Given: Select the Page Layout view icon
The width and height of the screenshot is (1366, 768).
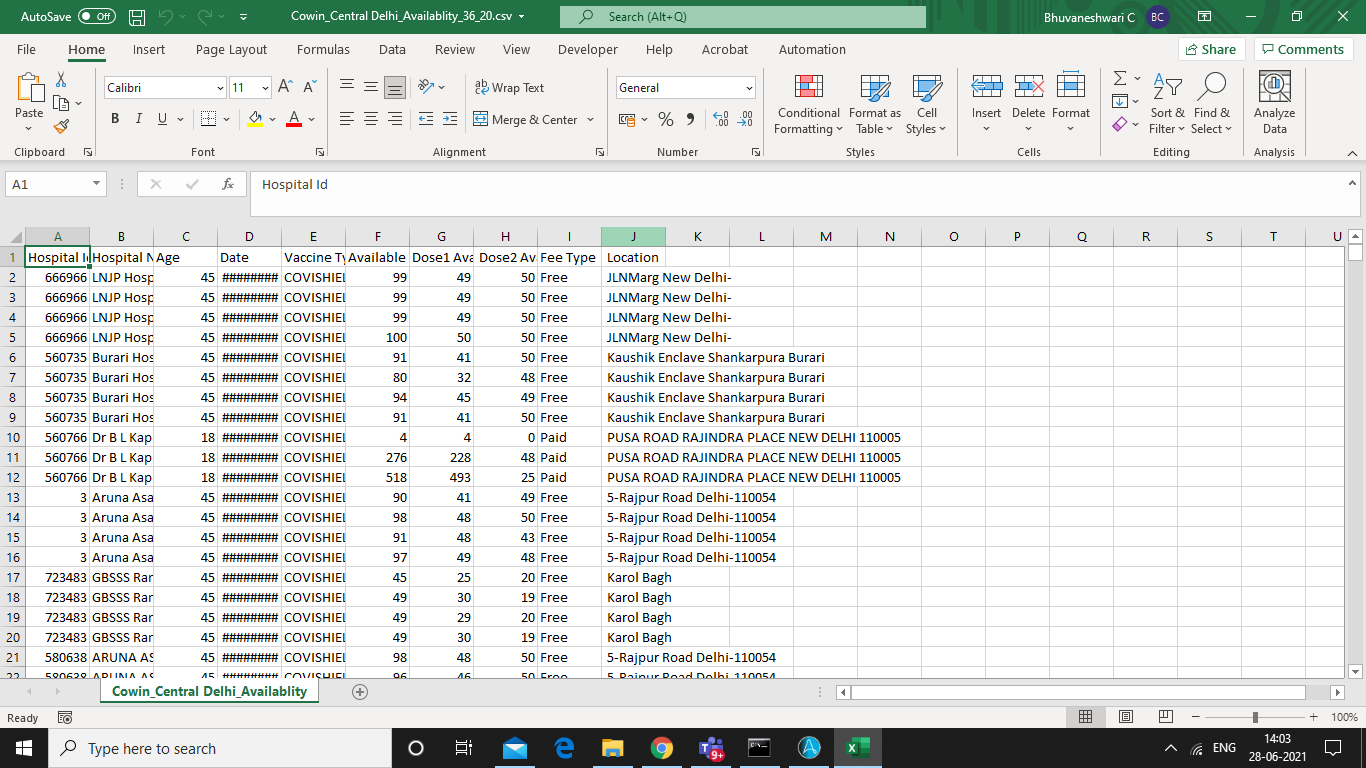Looking at the screenshot, I should pyautogui.click(x=1125, y=717).
